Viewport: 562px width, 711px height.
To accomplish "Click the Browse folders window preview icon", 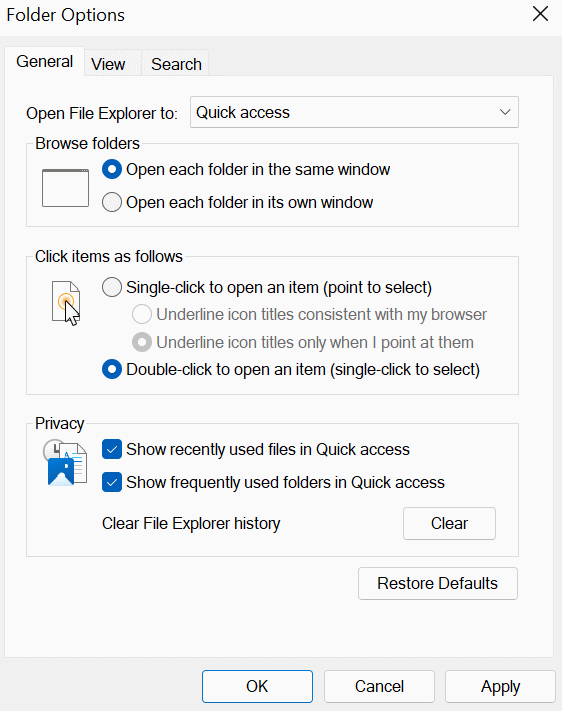I will [65, 188].
